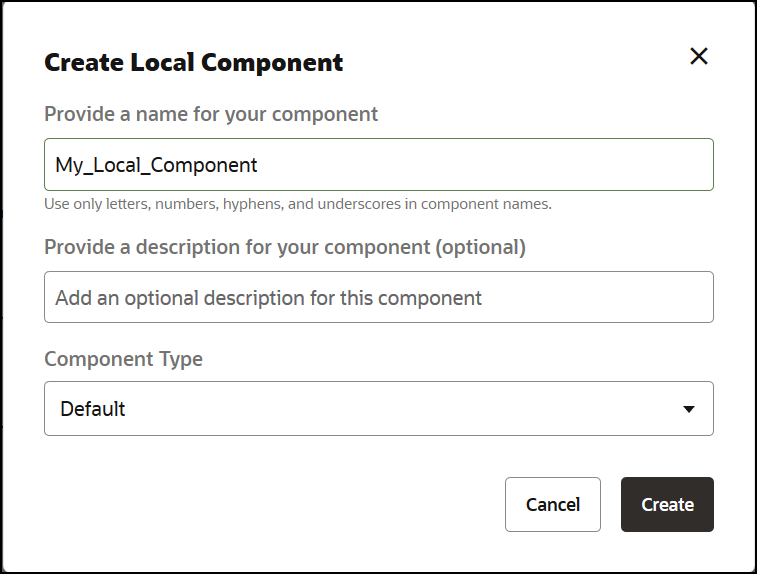This screenshot has width=757, height=574.
Task: Dismiss the dialog with the white Cancel button
Action: coord(553,504)
